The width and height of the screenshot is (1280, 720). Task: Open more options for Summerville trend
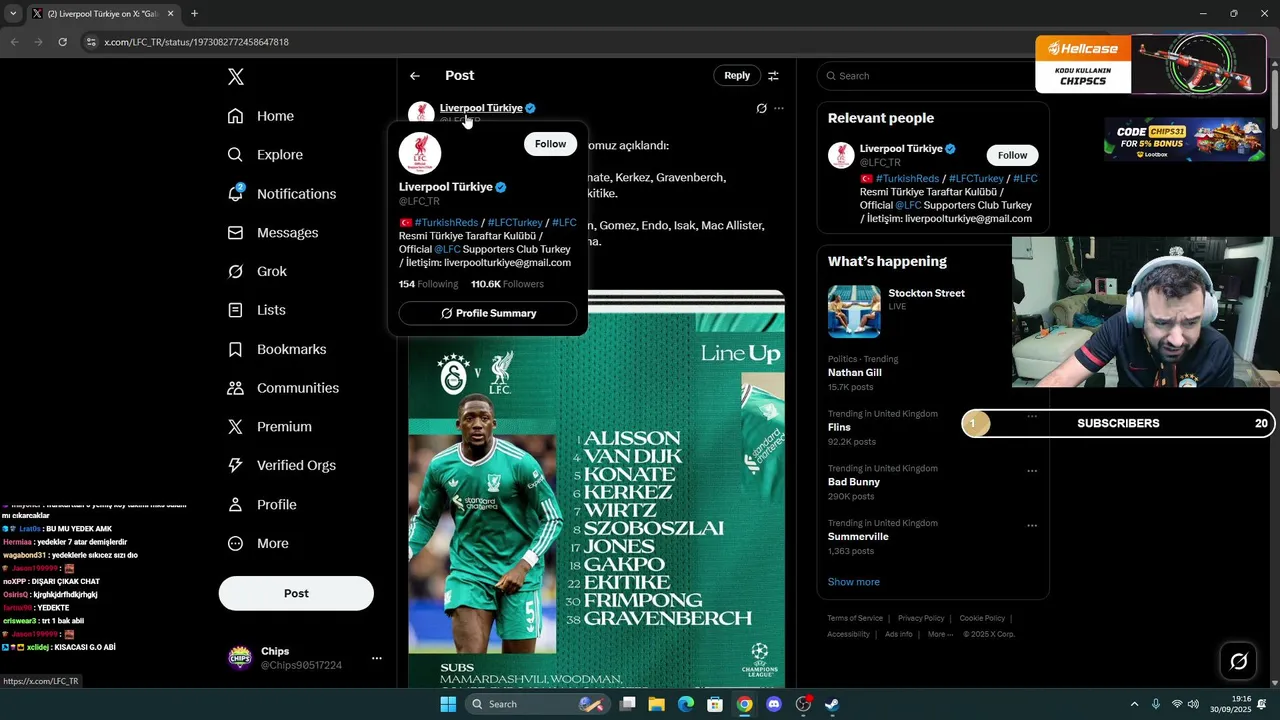[1032, 525]
